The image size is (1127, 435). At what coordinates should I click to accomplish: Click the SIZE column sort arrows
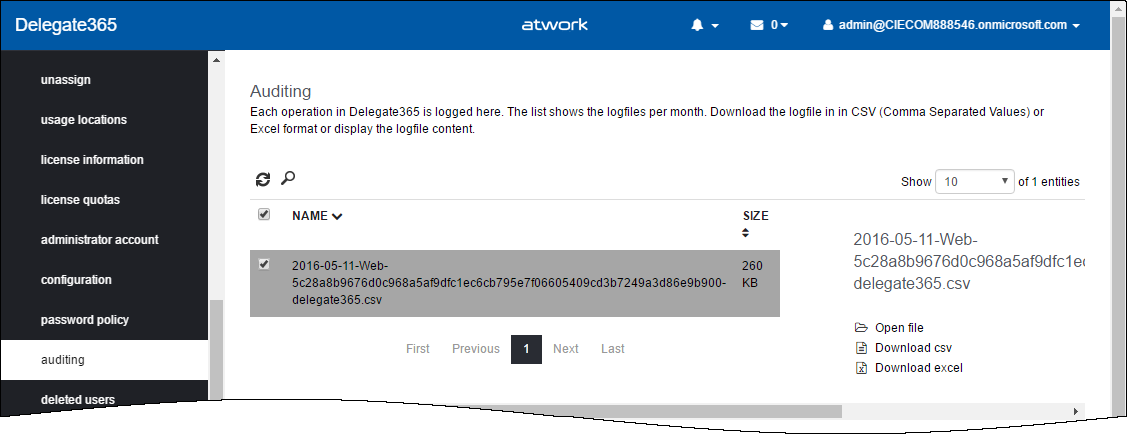click(746, 232)
